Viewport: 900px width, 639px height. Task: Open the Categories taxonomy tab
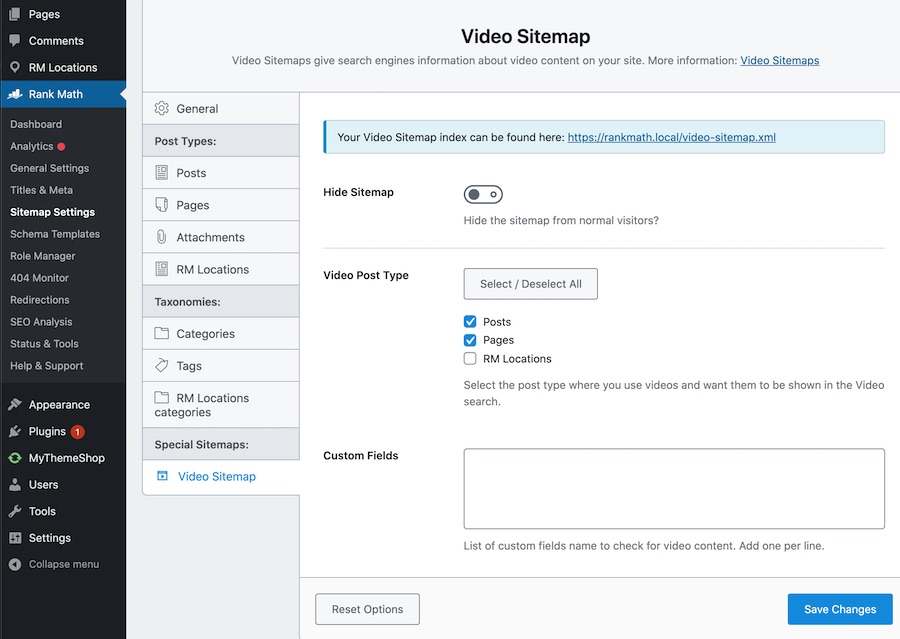[205, 334]
